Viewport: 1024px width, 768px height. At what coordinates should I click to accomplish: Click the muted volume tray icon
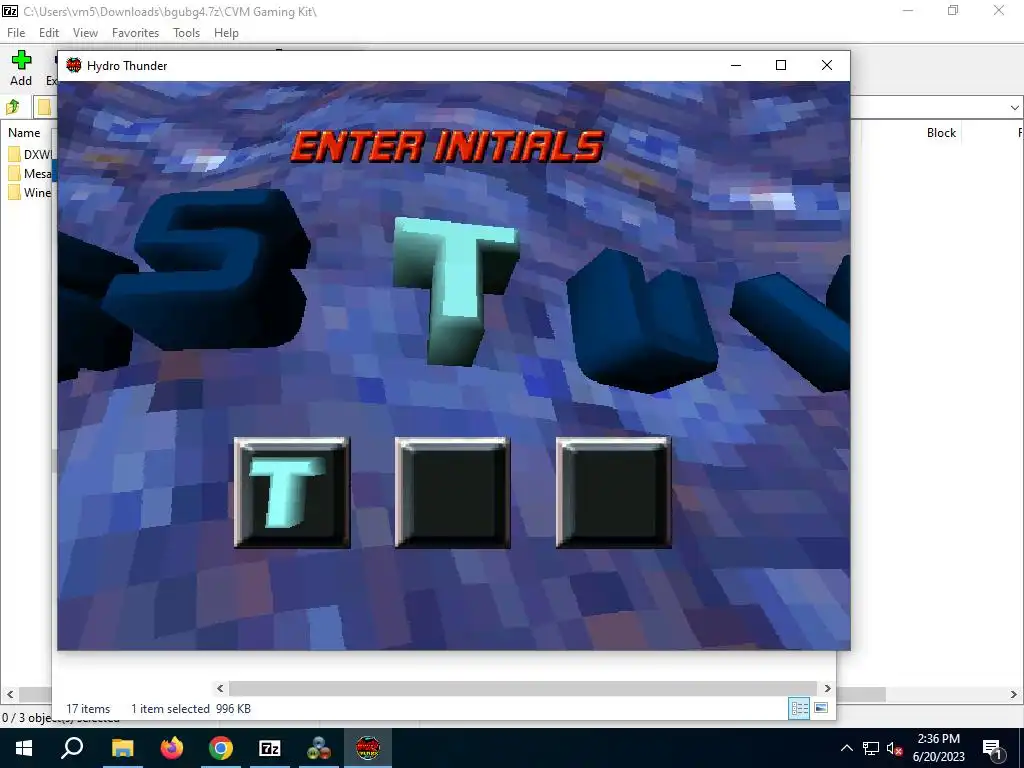point(895,748)
